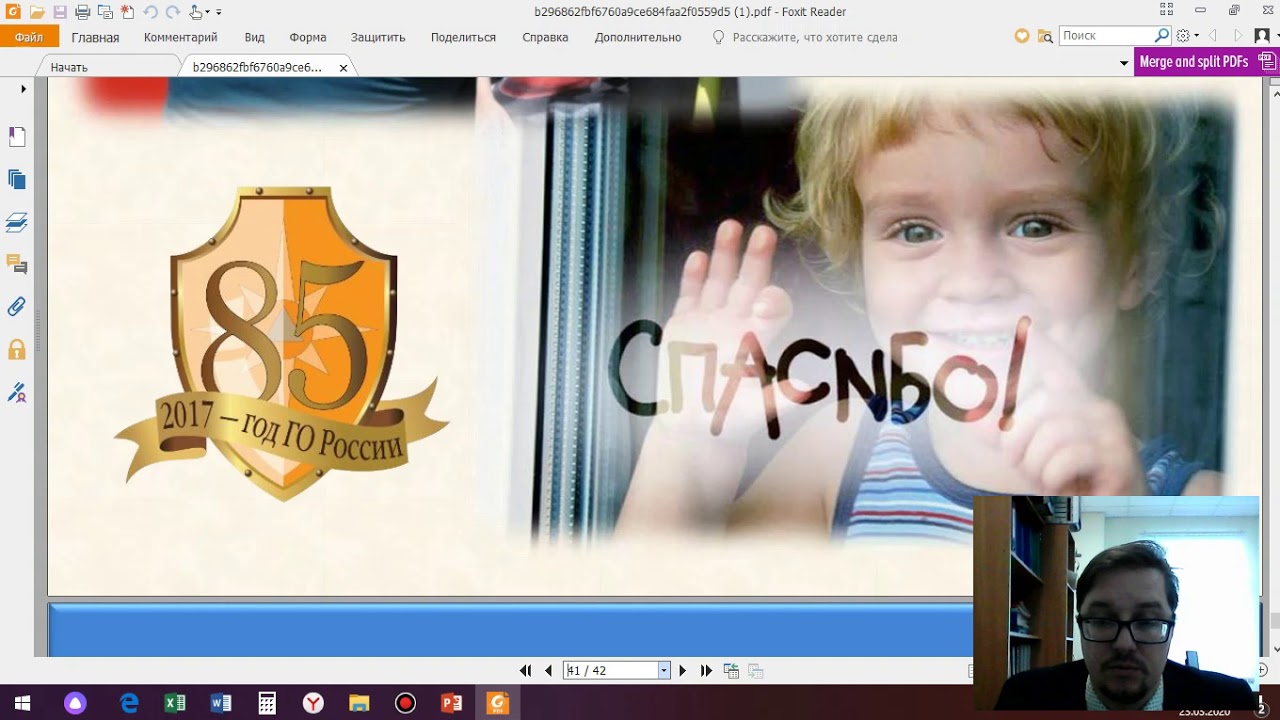Open the Quick Access customize dropdown arrow

(x=219, y=13)
